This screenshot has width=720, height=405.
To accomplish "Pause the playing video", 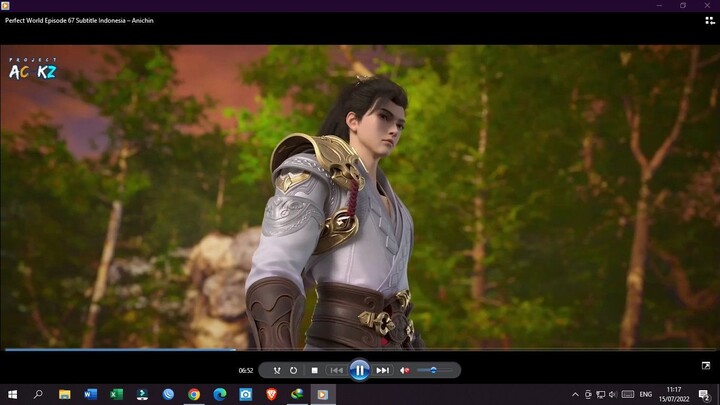I will (x=360, y=370).
